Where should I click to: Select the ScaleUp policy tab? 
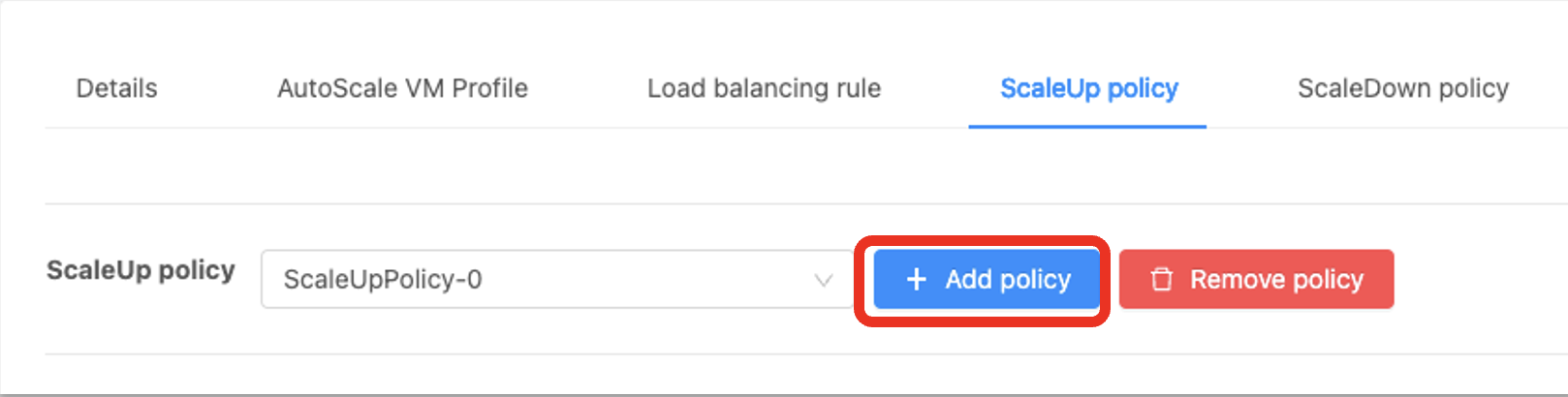pos(1088,88)
